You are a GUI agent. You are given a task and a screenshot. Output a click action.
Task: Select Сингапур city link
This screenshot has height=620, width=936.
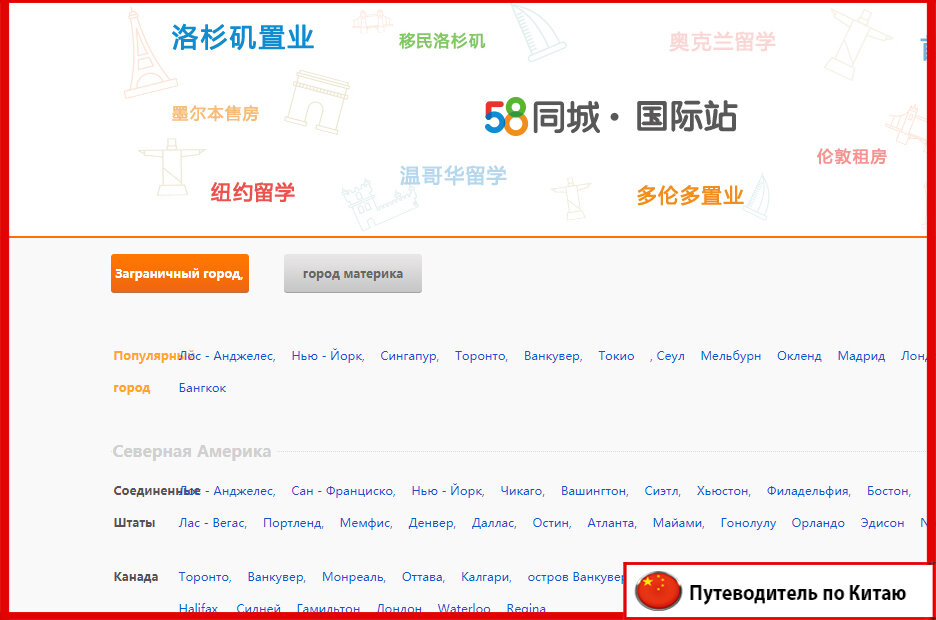(410, 356)
